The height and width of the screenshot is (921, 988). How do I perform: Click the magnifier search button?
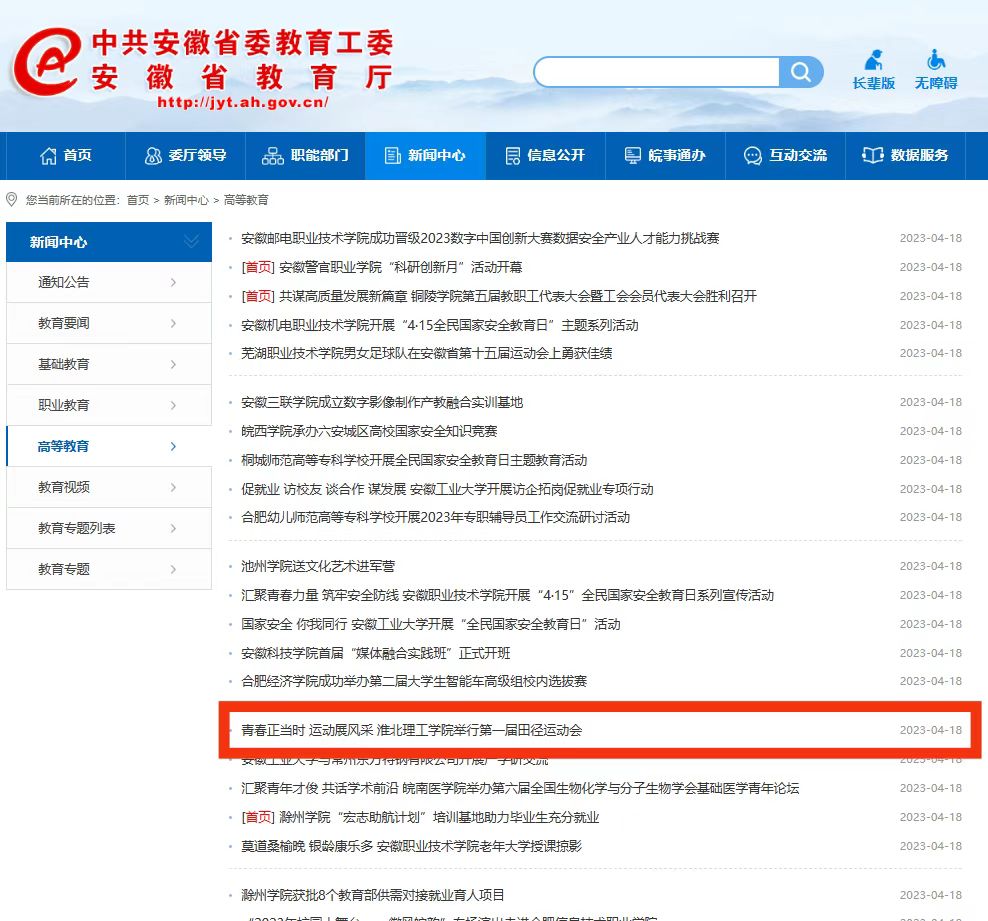pyautogui.click(x=801, y=72)
